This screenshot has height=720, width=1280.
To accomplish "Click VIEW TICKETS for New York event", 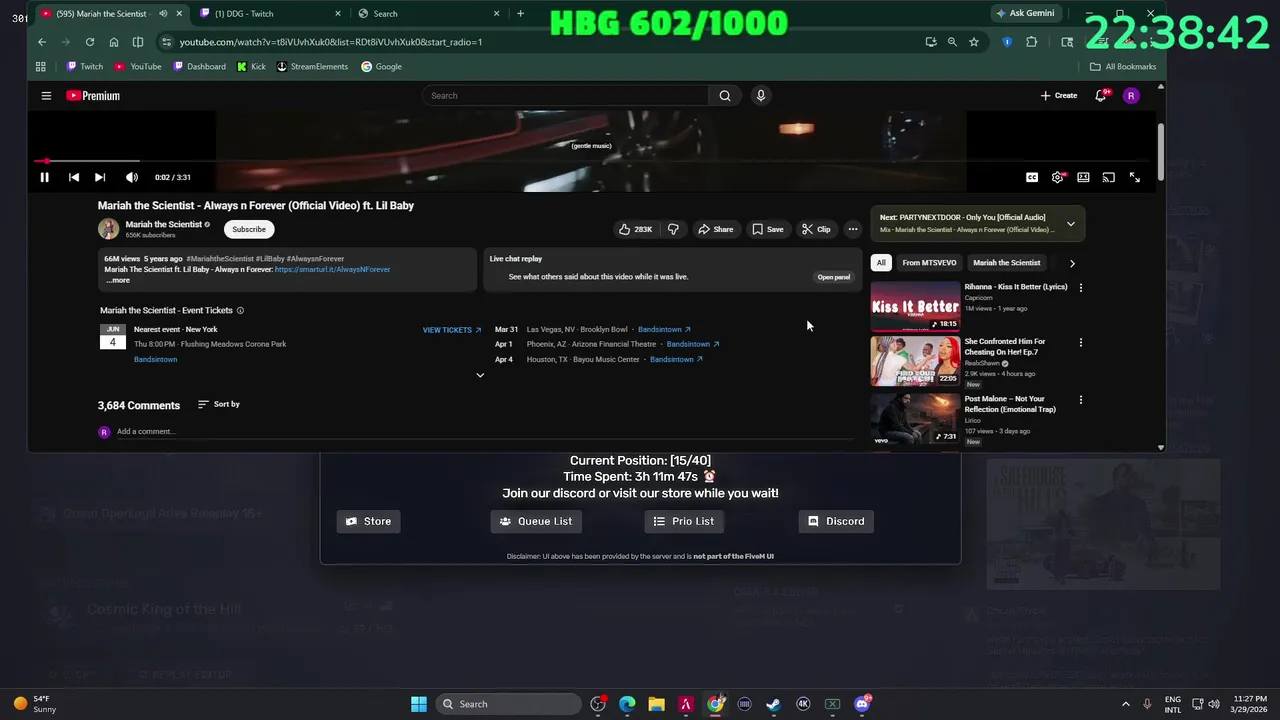I will point(452,330).
